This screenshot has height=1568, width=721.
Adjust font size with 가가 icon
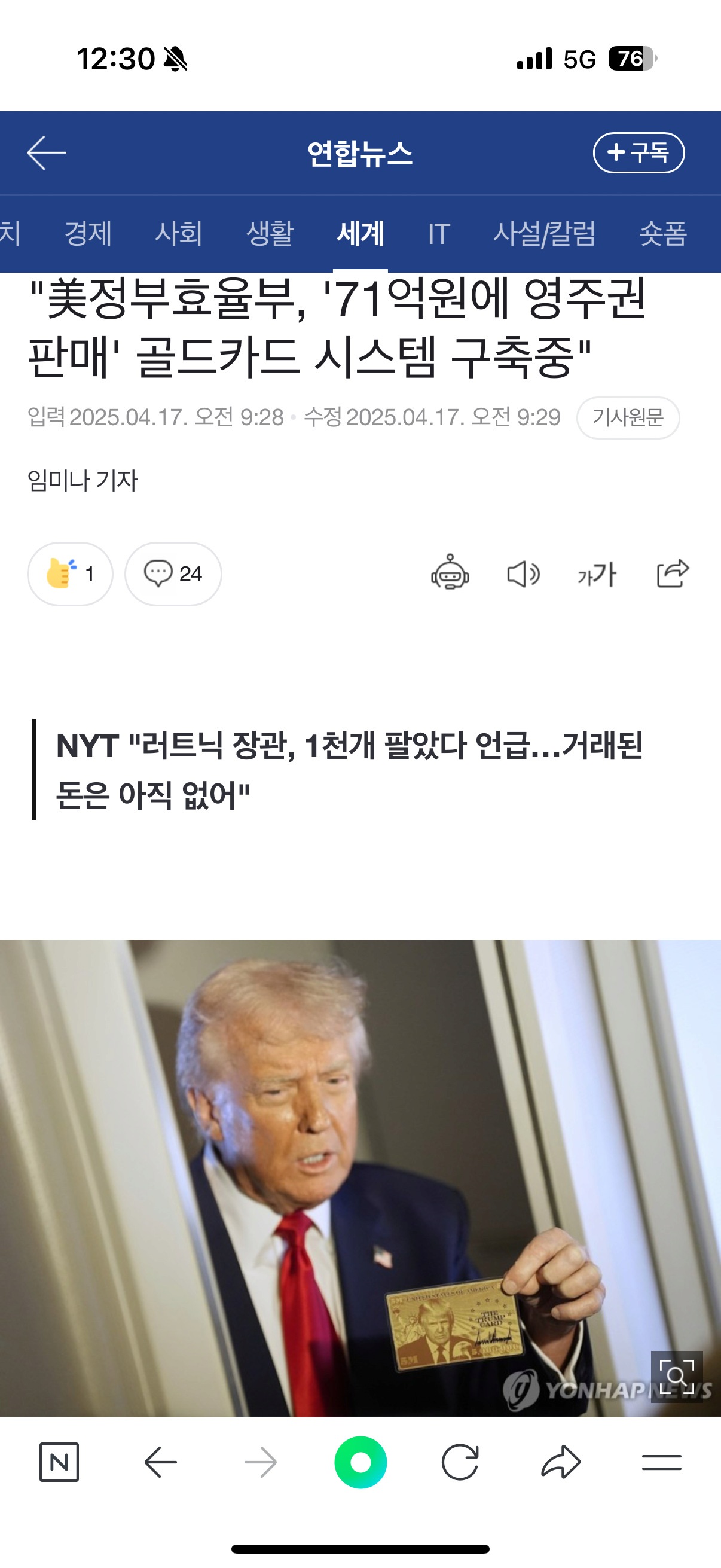597,574
